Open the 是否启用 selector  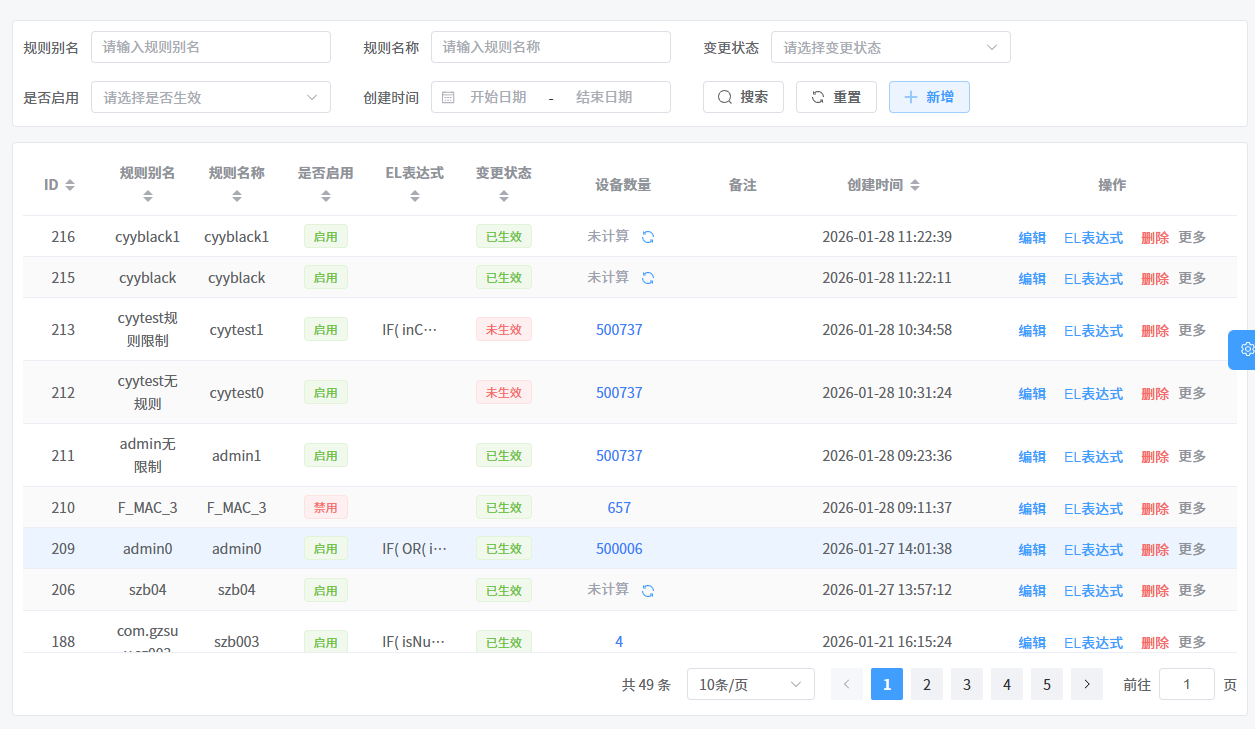click(x=210, y=97)
